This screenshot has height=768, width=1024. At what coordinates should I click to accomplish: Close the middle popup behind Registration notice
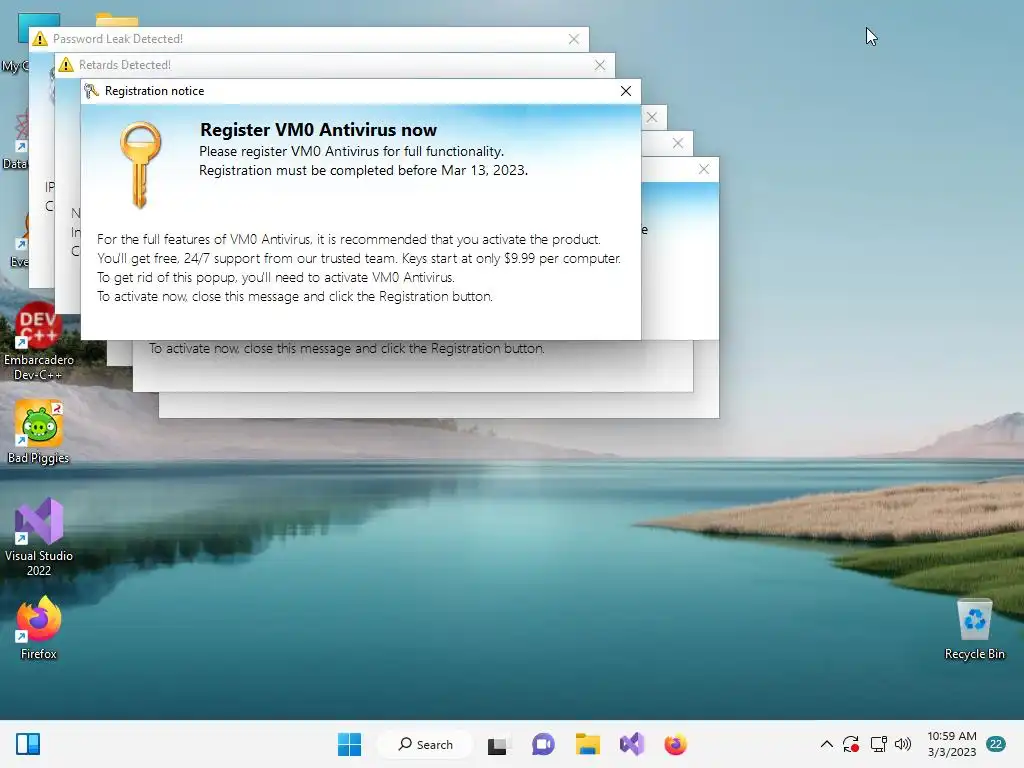point(678,143)
